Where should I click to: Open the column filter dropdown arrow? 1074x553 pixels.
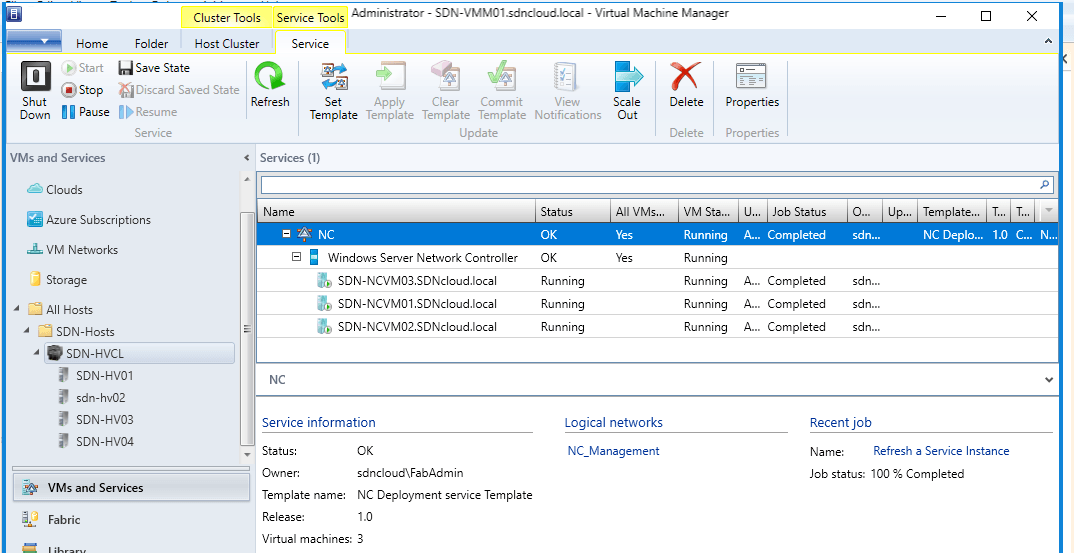pyautogui.click(x=1049, y=212)
